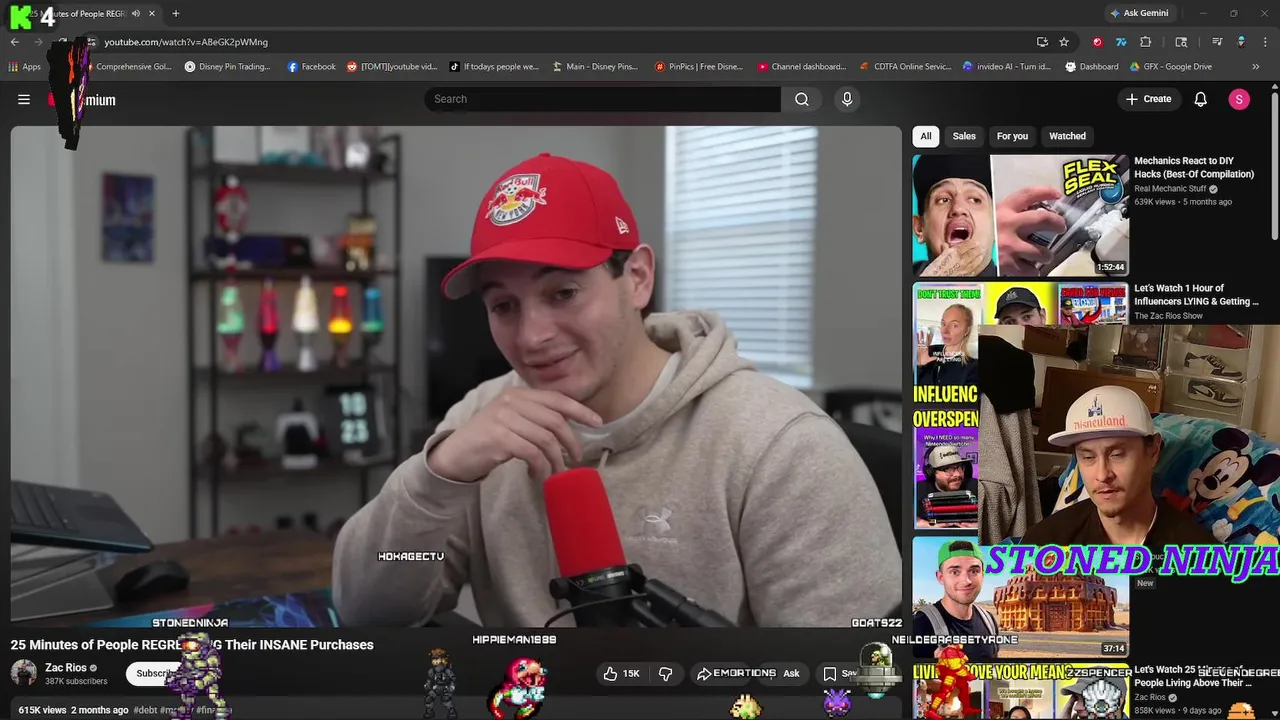The image size is (1280, 720).
Task: Dislike the video with thumbs down
Action: point(666,674)
